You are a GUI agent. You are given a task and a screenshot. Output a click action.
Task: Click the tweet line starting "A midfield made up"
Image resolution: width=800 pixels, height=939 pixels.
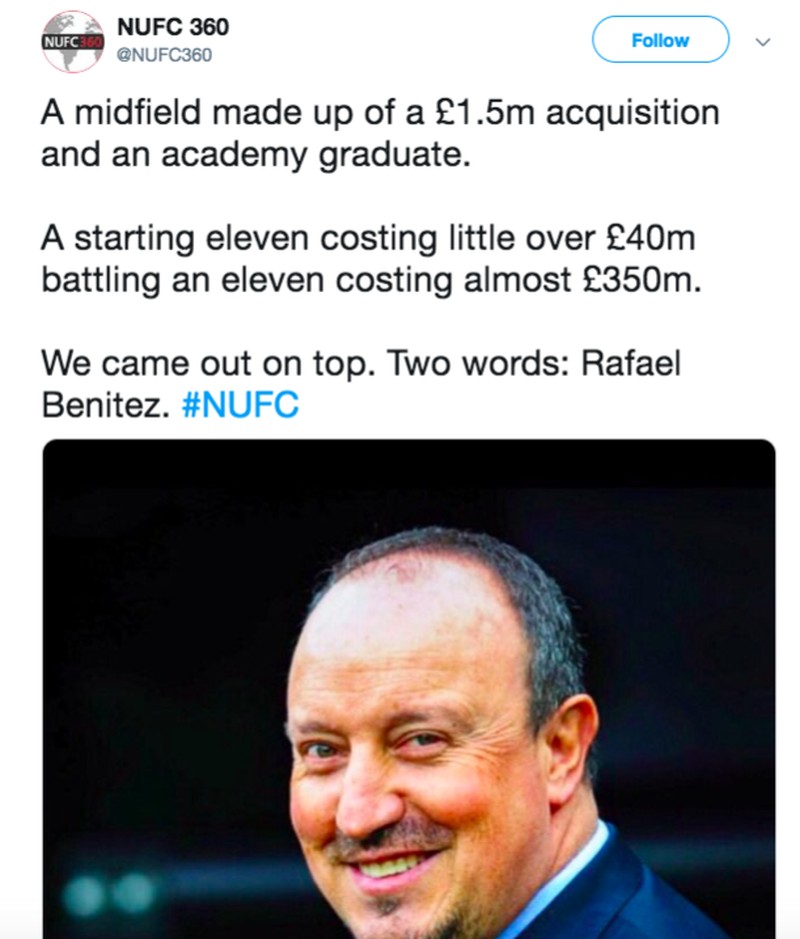click(x=380, y=114)
